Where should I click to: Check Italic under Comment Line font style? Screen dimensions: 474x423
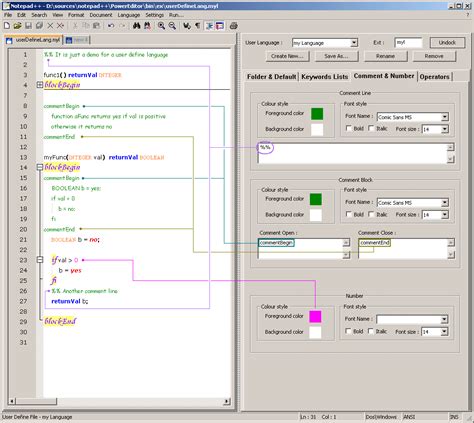coord(371,128)
